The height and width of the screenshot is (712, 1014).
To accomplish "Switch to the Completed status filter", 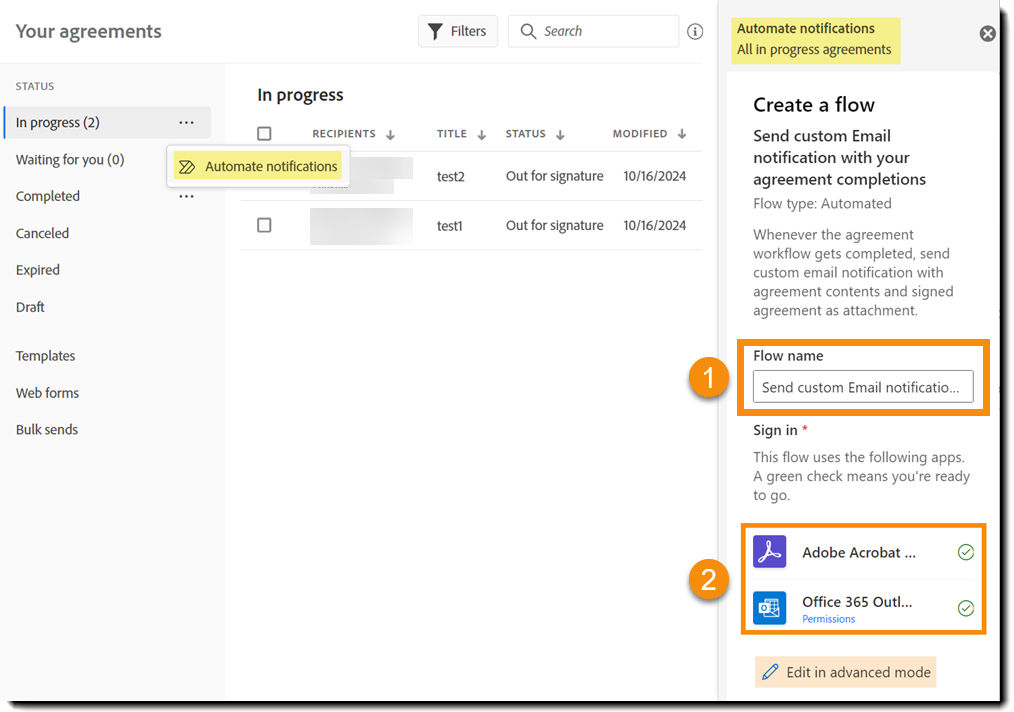I will tap(47, 196).
